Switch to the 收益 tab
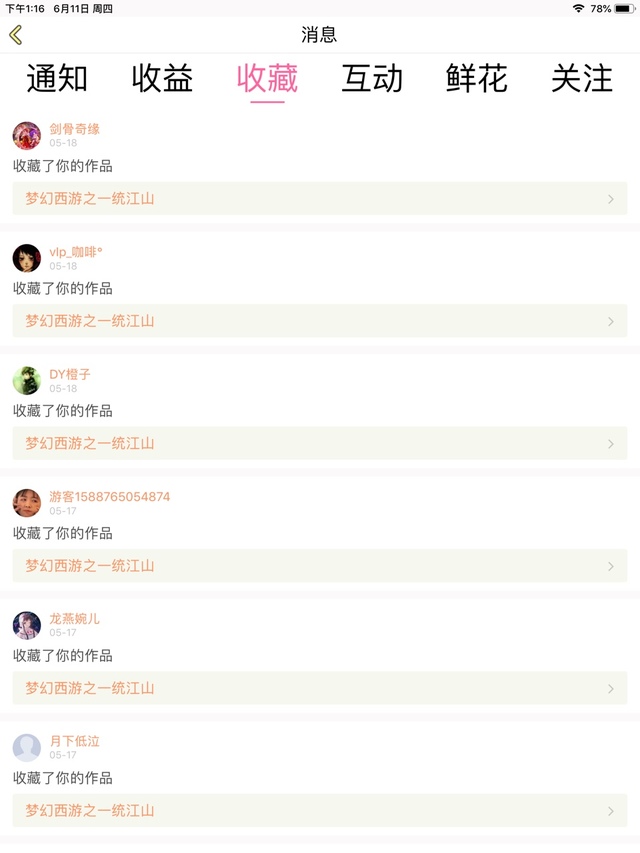This screenshot has height=853, width=640. pyautogui.click(x=162, y=79)
